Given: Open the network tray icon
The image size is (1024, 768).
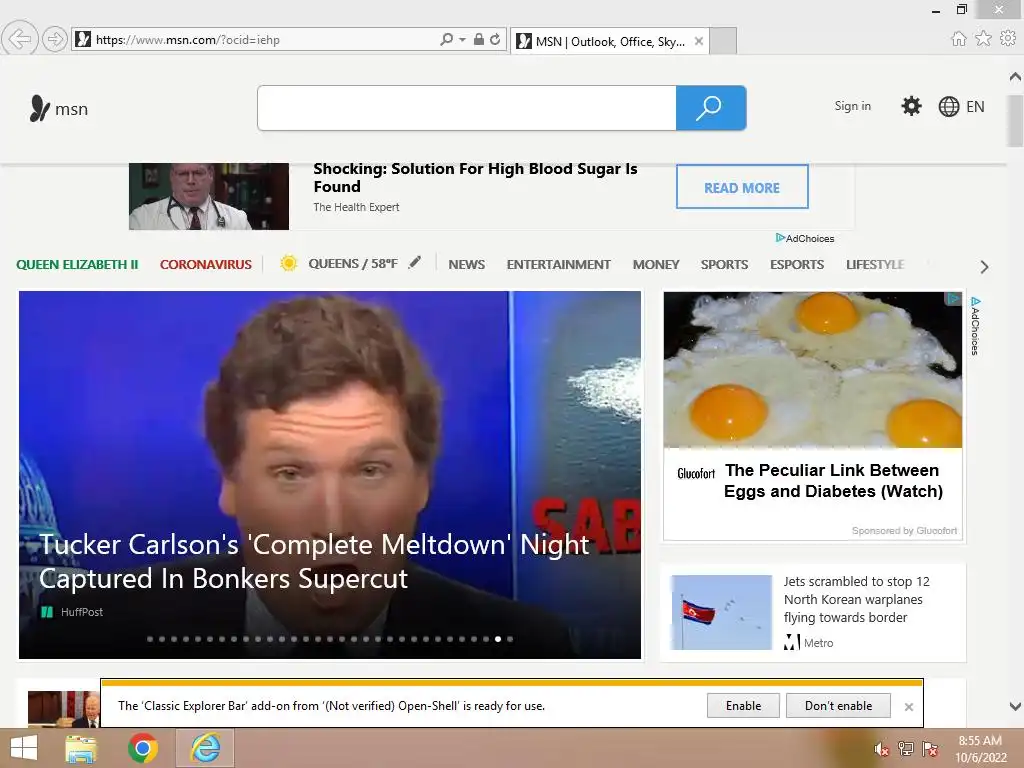Looking at the screenshot, I should point(906,749).
